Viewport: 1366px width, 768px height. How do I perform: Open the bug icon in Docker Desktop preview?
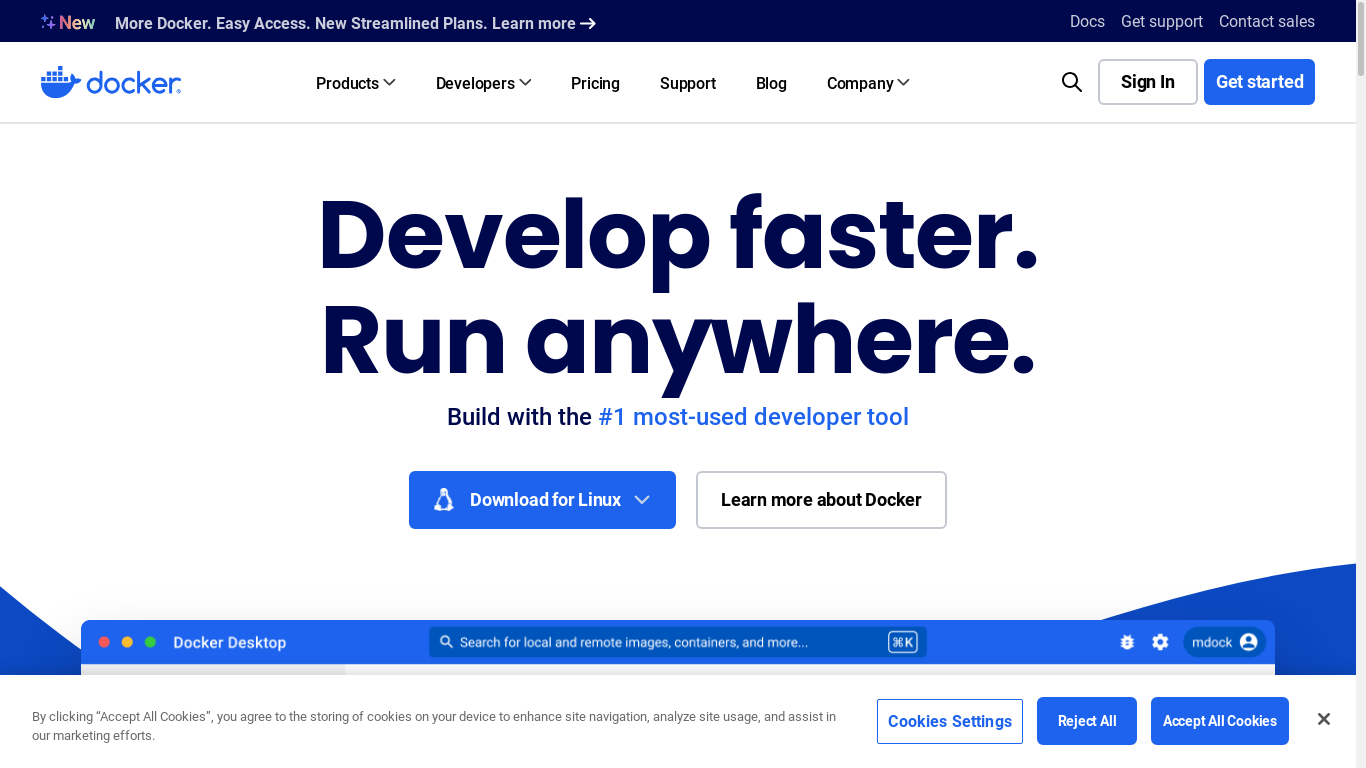1127,642
